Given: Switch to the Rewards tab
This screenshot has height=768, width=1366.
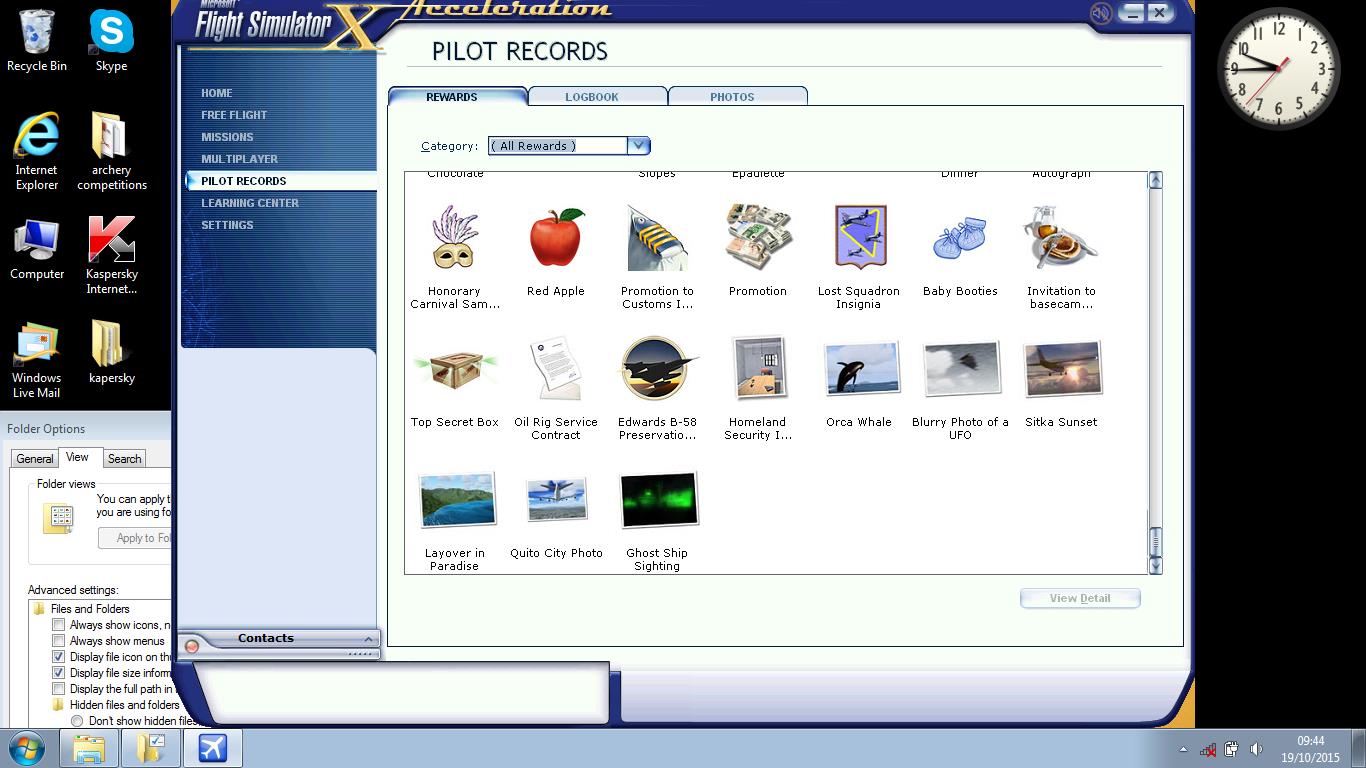Looking at the screenshot, I should (457, 96).
